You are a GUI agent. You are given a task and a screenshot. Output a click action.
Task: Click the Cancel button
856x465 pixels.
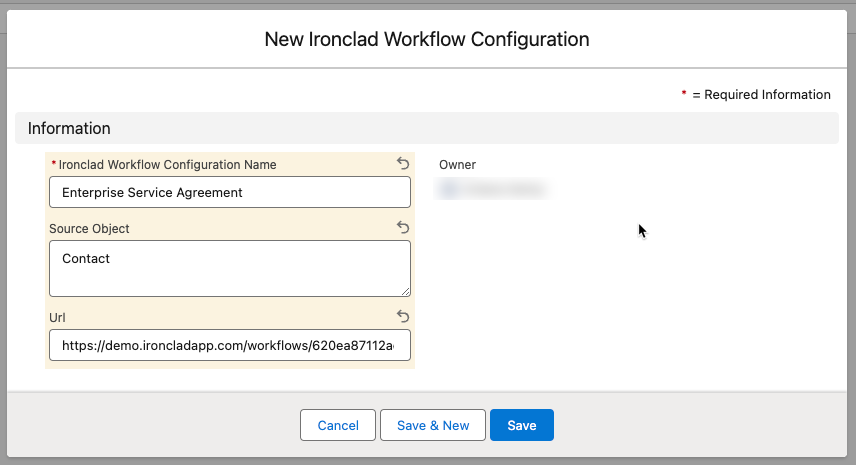(338, 425)
